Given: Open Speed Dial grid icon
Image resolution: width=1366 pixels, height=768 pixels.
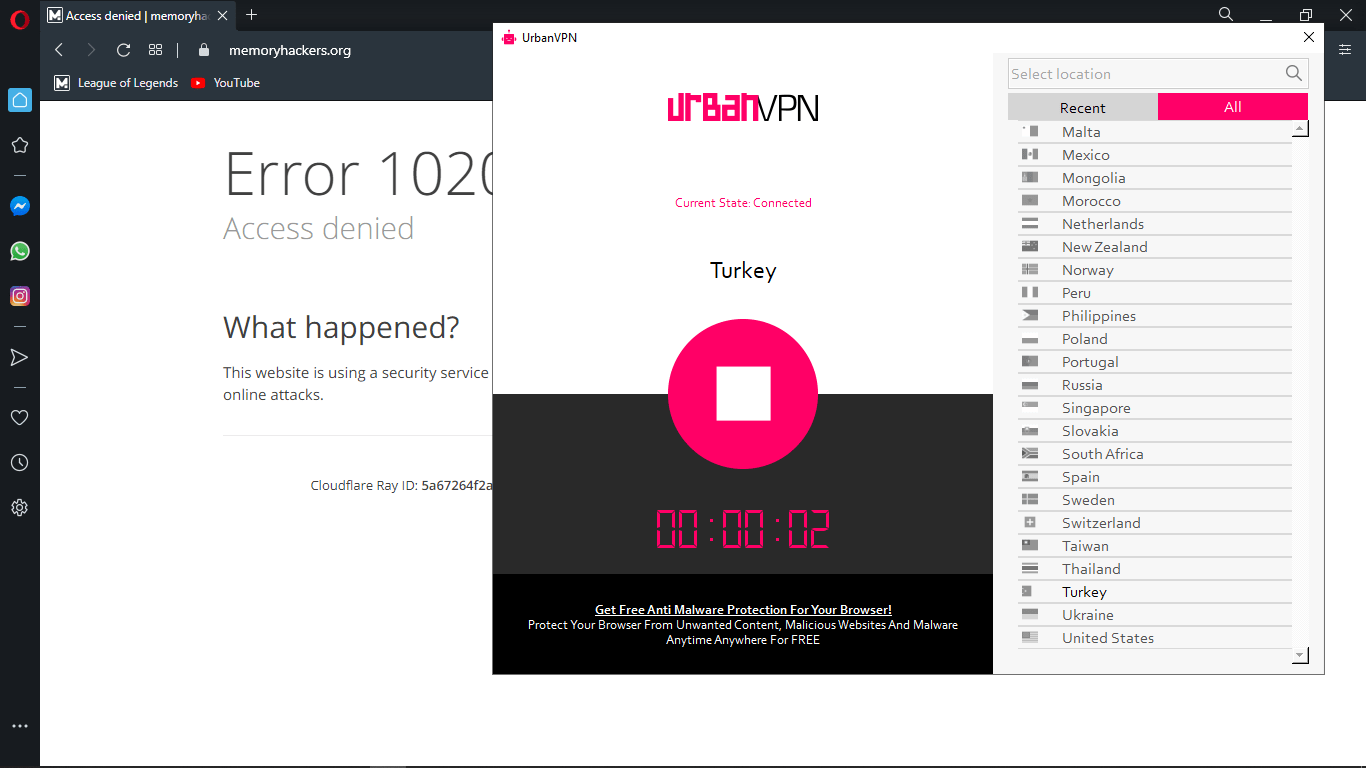Looking at the screenshot, I should click(x=155, y=50).
